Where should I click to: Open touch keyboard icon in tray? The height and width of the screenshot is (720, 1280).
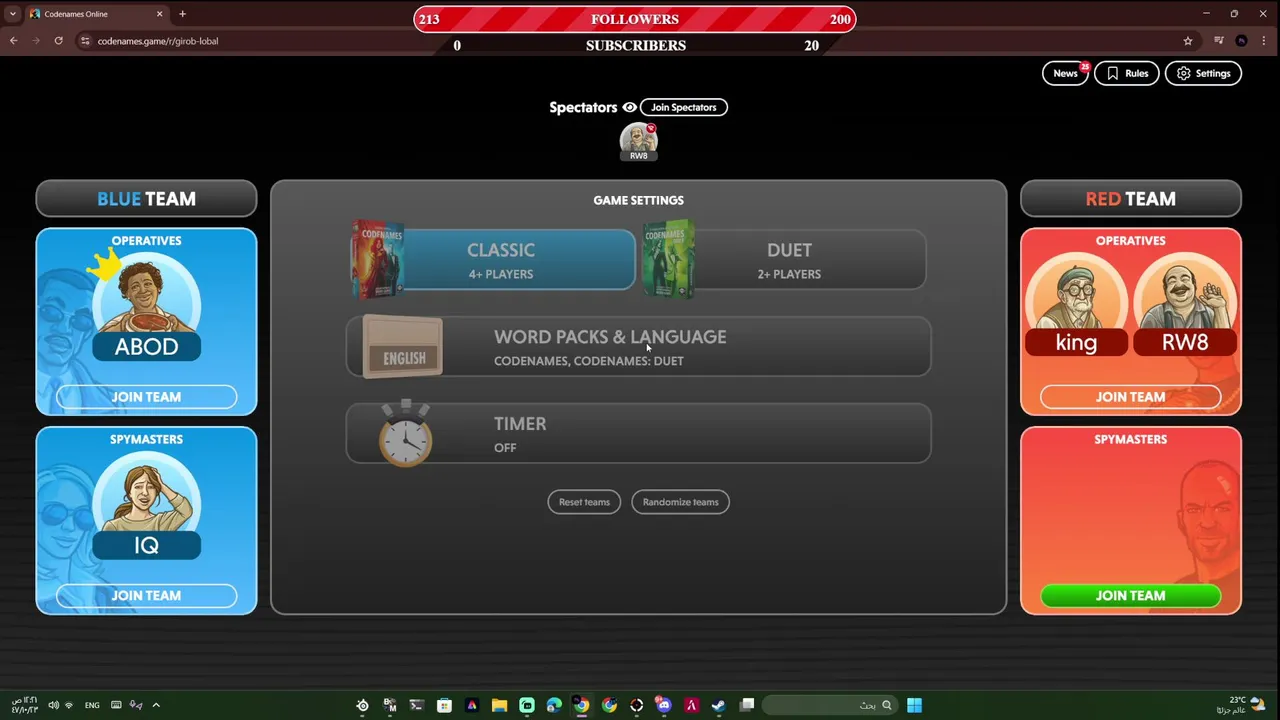[116, 705]
